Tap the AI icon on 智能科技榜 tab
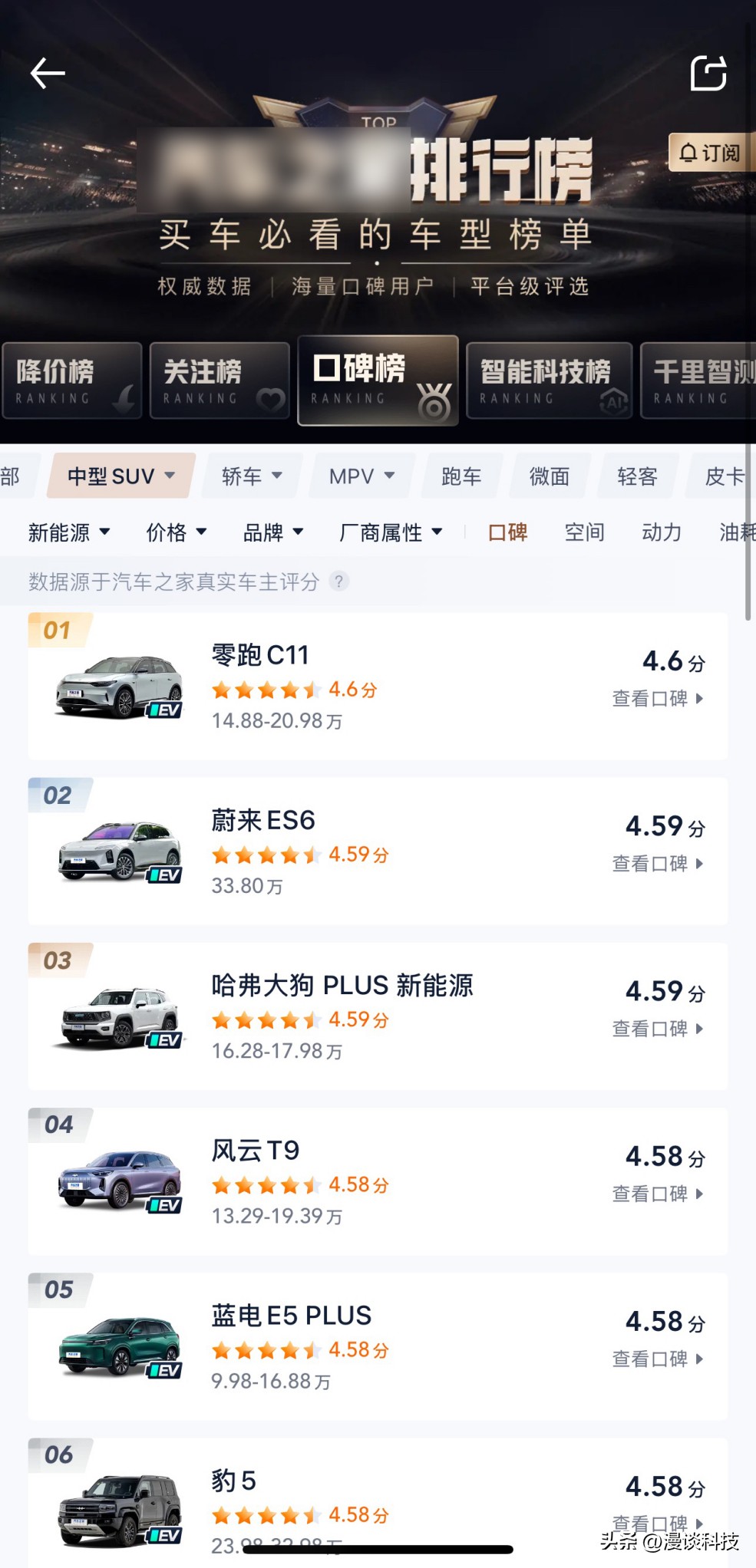The image size is (756, 1568). click(614, 400)
